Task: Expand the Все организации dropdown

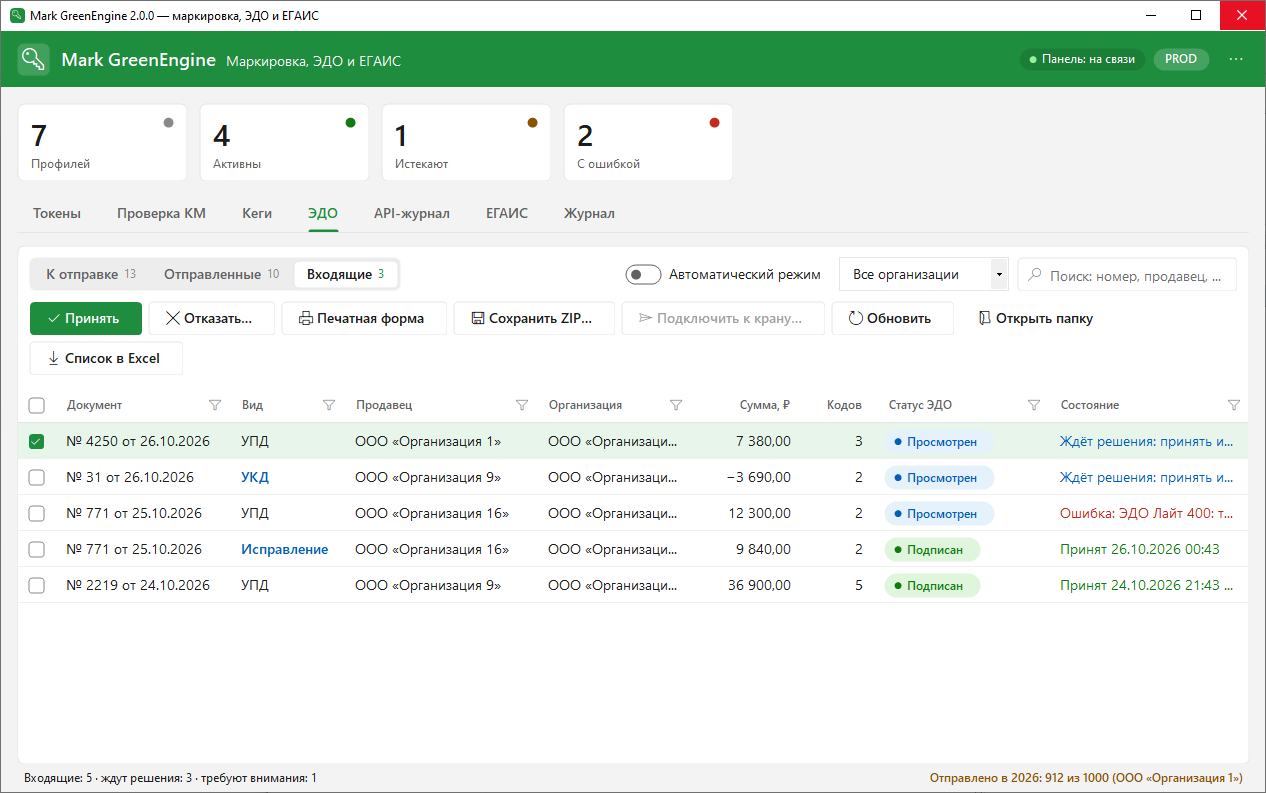Action: click(x=923, y=275)
